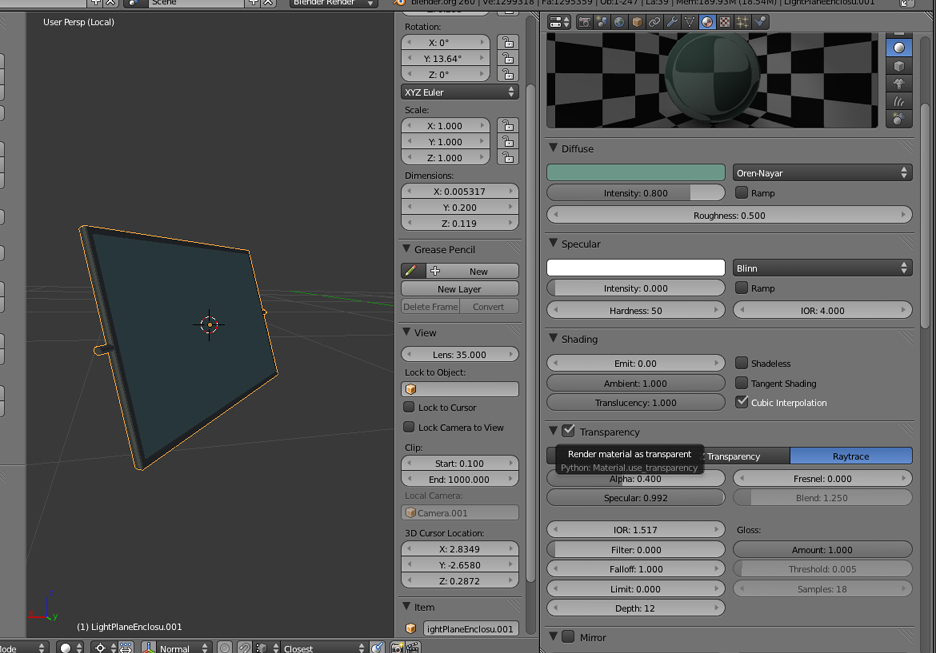Click item name LightPlaneEnclosu.001 field
This screenshot has width=936, height=653.
pos(470,629)
